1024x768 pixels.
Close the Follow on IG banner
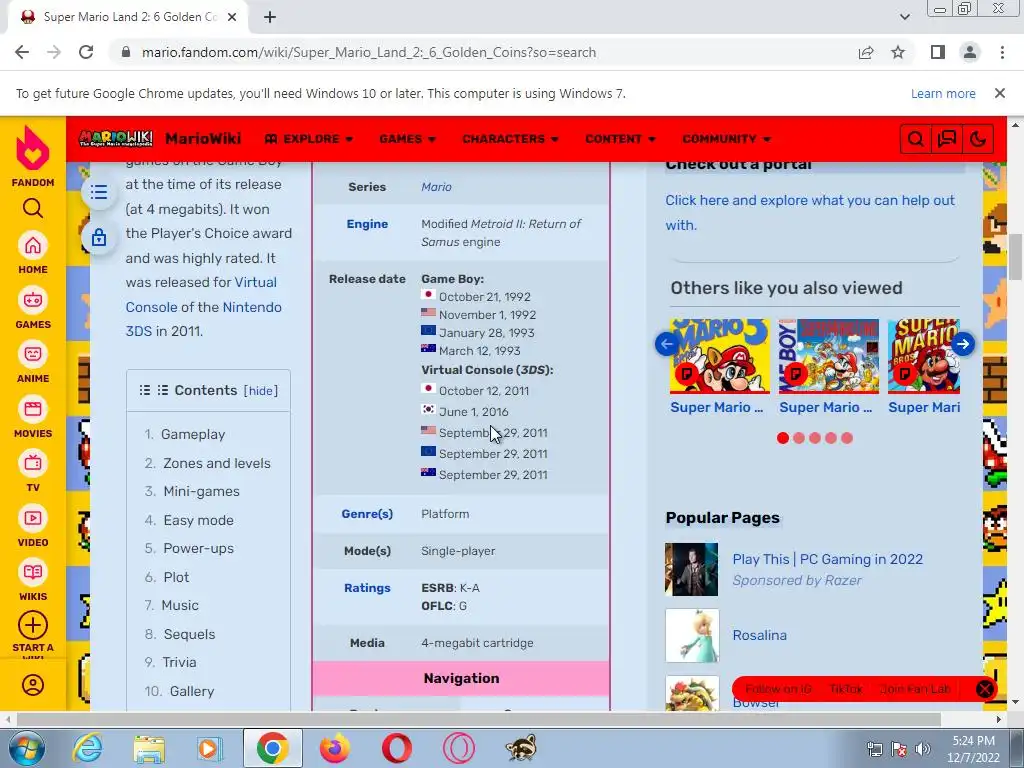coord(985,689)
